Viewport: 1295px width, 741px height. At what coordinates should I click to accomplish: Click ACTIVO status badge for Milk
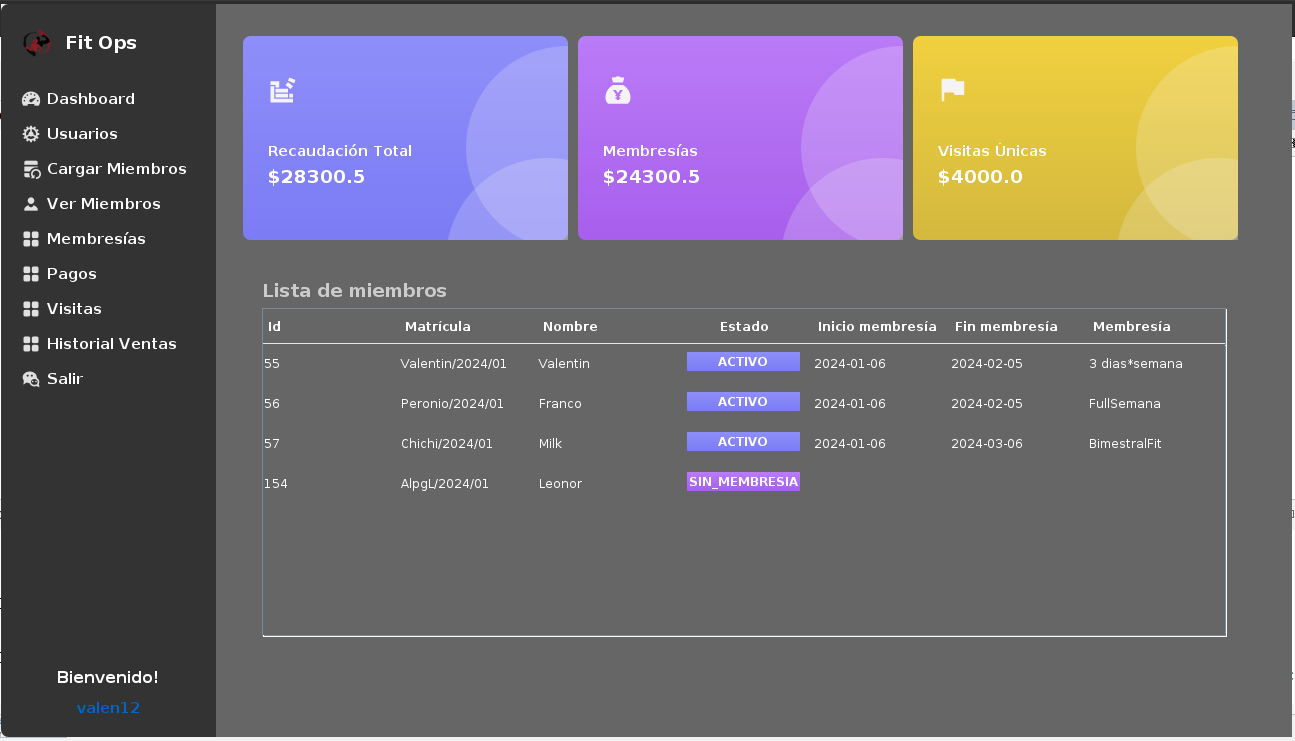tap(743, 442)
